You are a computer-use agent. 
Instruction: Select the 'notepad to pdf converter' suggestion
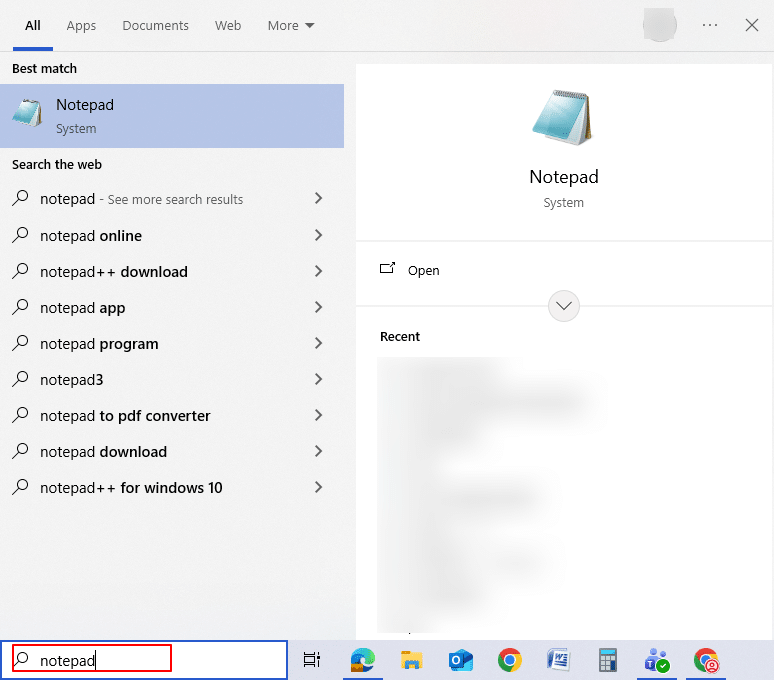[x=125, y=416]
